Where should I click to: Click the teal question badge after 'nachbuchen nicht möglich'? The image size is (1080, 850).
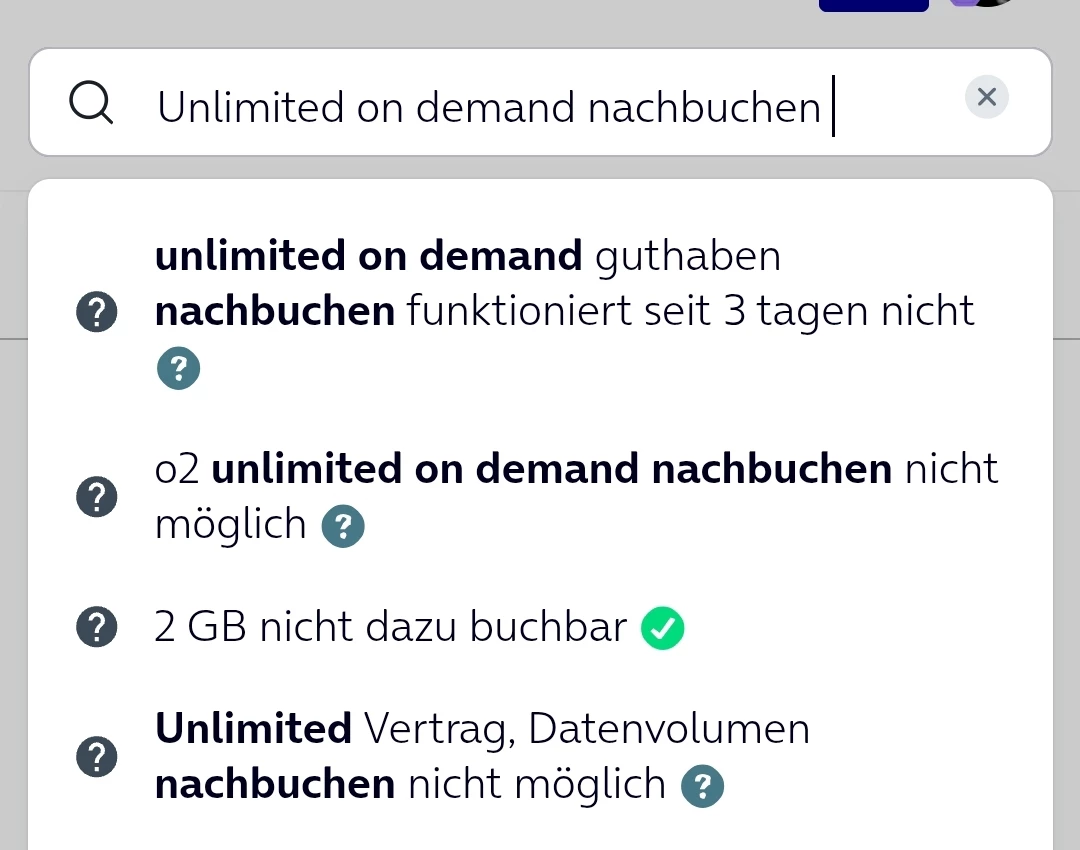[702, 787]
